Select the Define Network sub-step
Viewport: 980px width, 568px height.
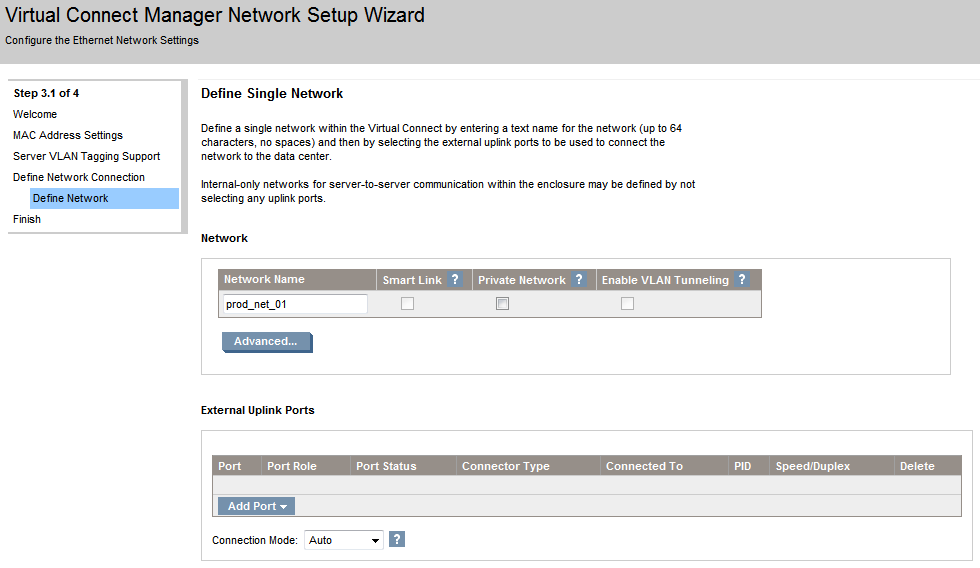(x=71, y=198)
